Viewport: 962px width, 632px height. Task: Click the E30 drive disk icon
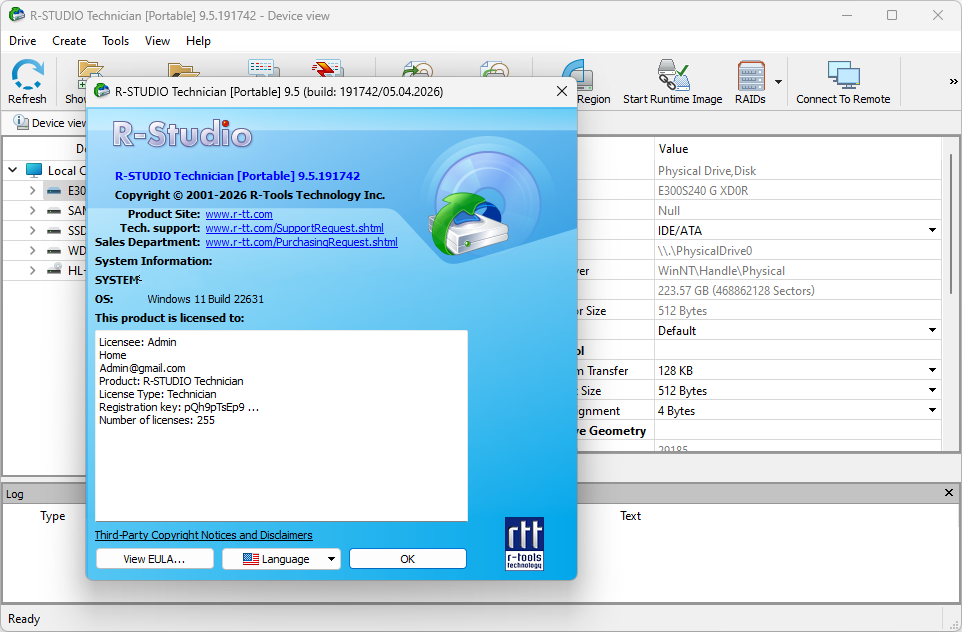point(54,191)
